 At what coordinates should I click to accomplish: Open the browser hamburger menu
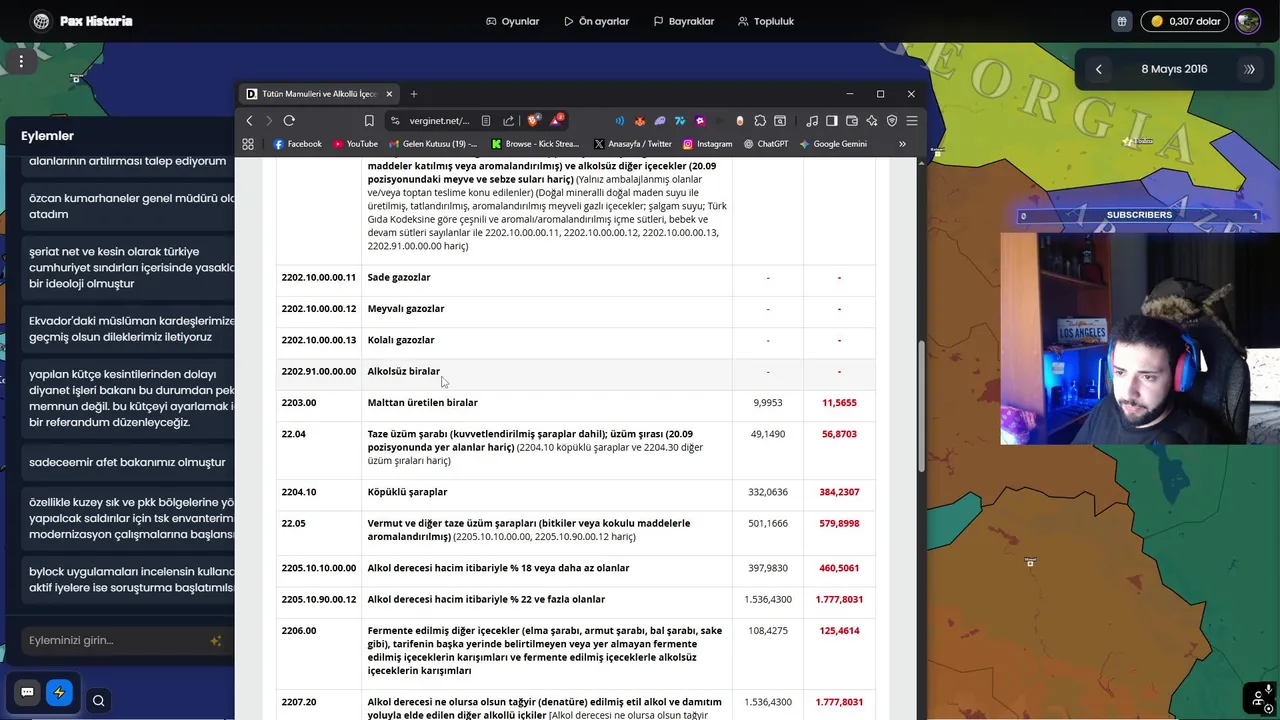pyautogui.click(x=912, y=121)
